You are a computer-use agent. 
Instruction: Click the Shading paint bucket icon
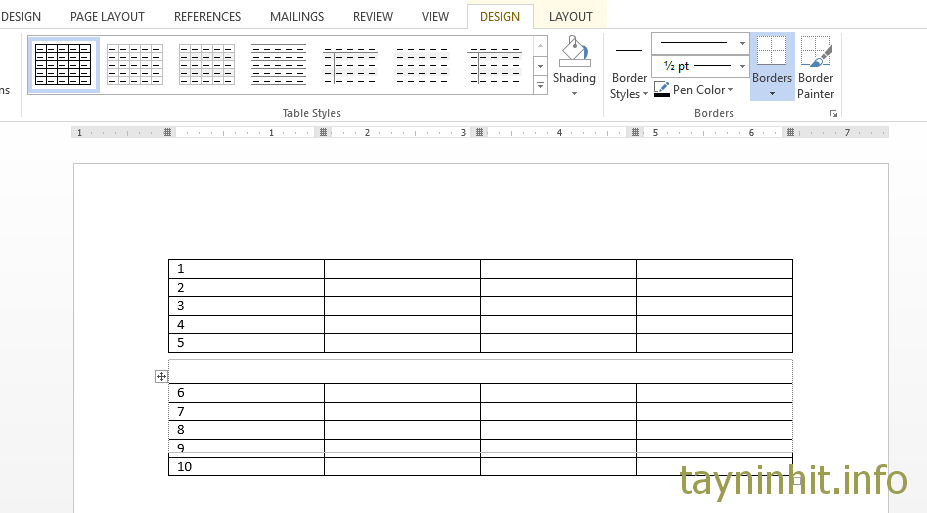[x=574, y=52]
